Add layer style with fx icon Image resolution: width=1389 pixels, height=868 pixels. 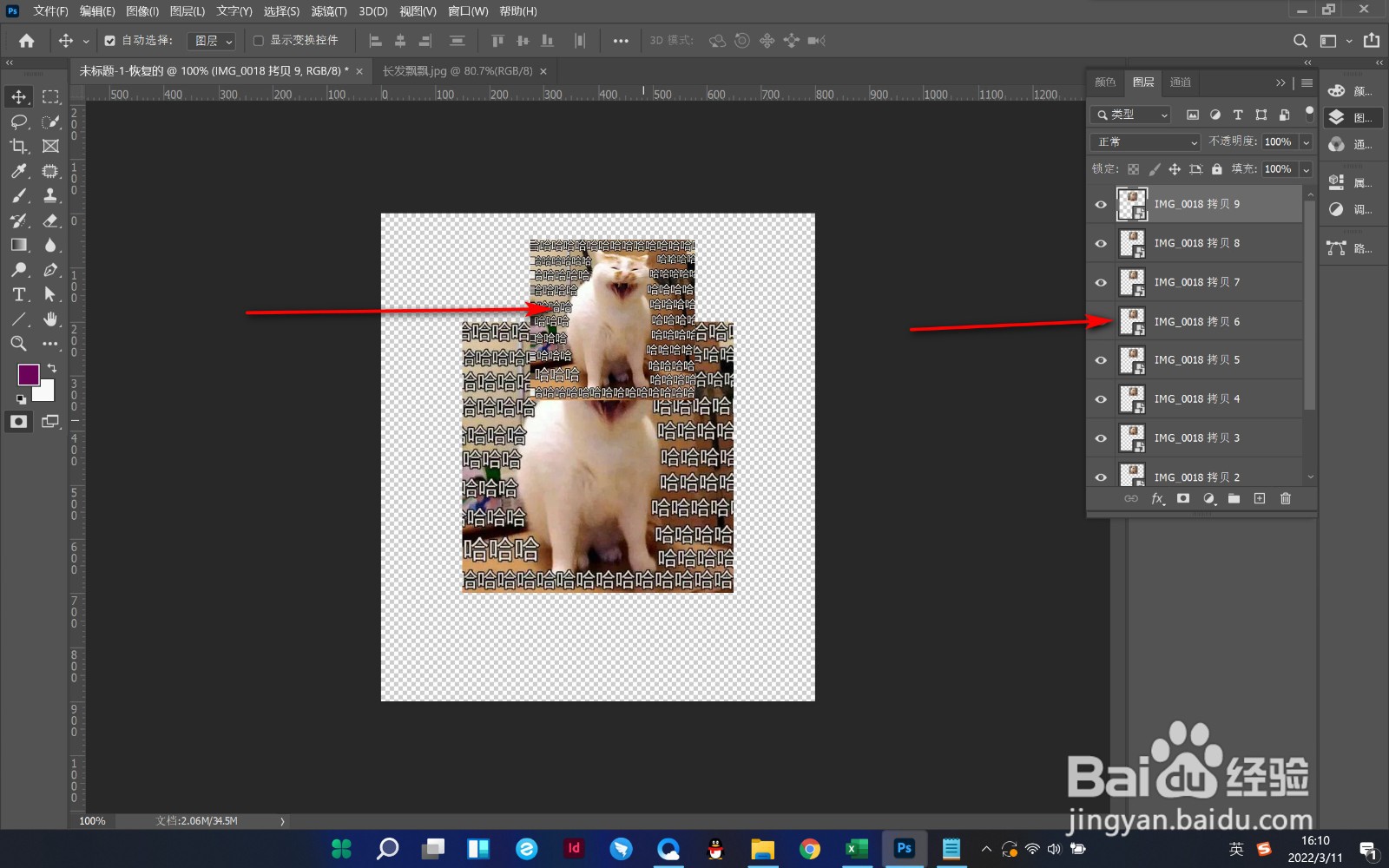(x=1157, y=498)
